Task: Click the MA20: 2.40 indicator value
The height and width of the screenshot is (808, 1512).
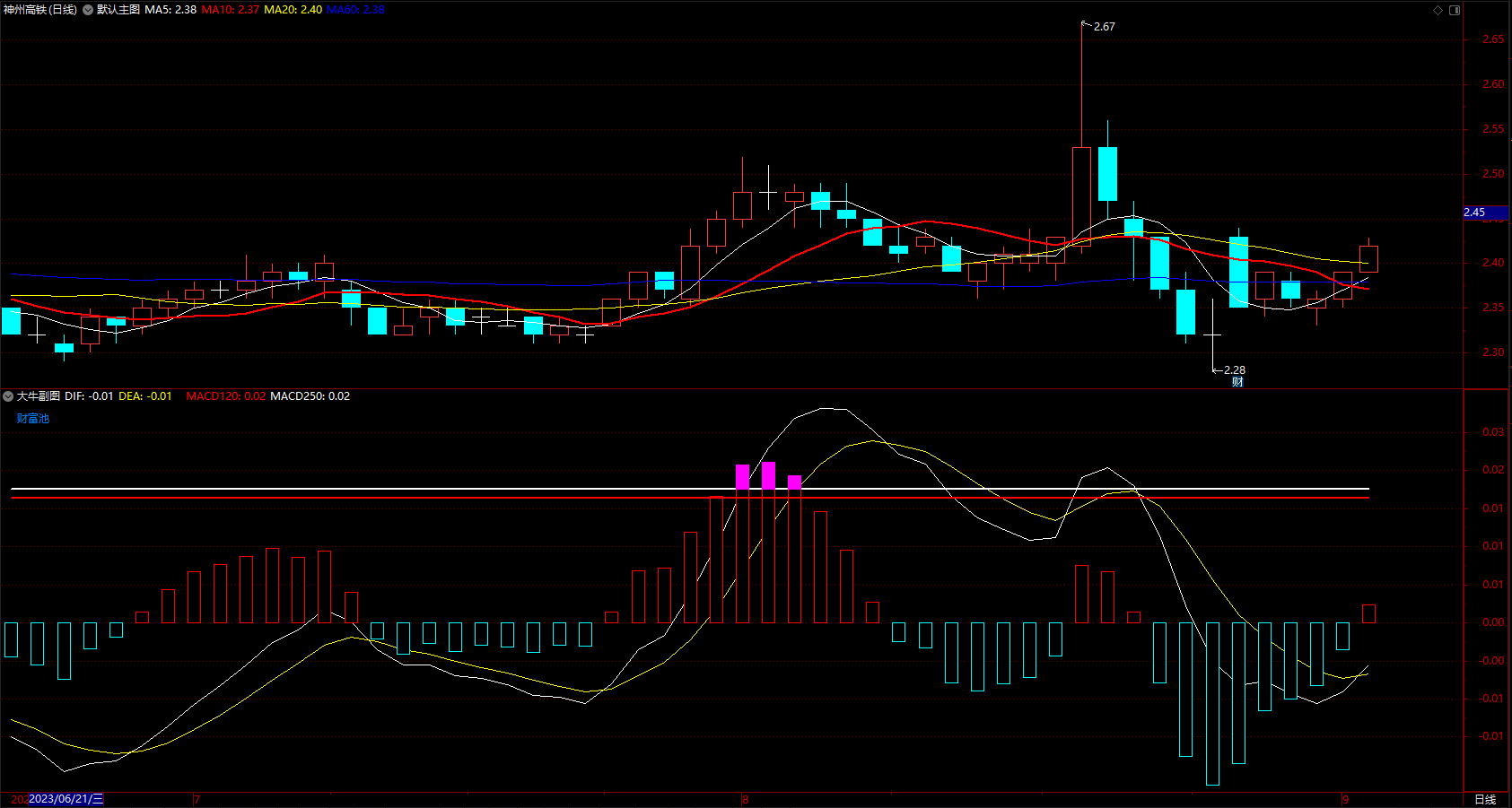Action: tap(293, 10)
